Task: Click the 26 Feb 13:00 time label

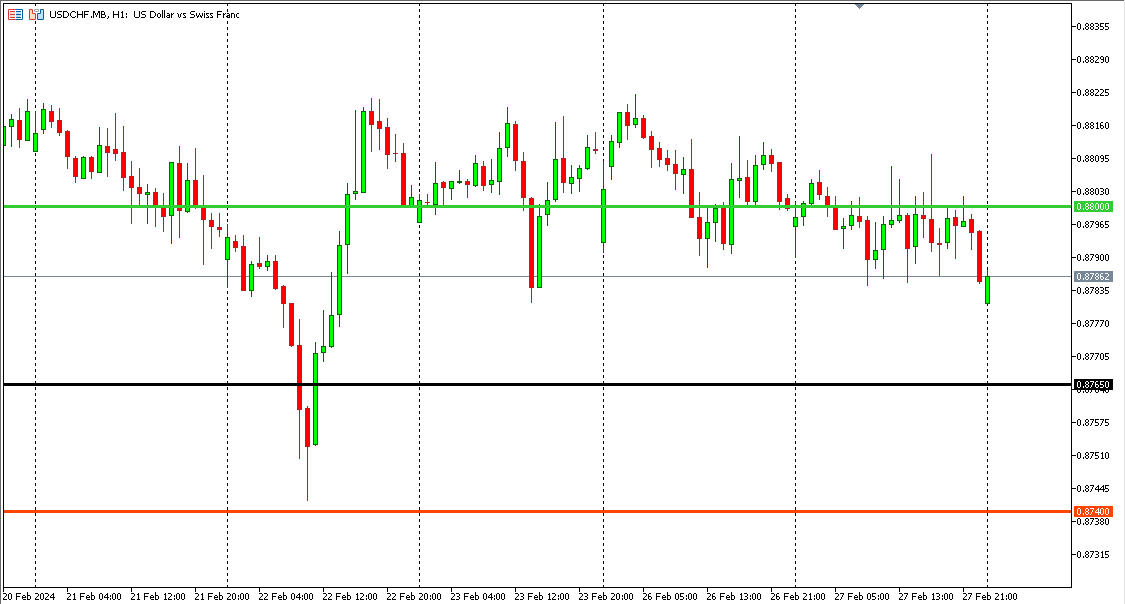Action: click(733, 597)
